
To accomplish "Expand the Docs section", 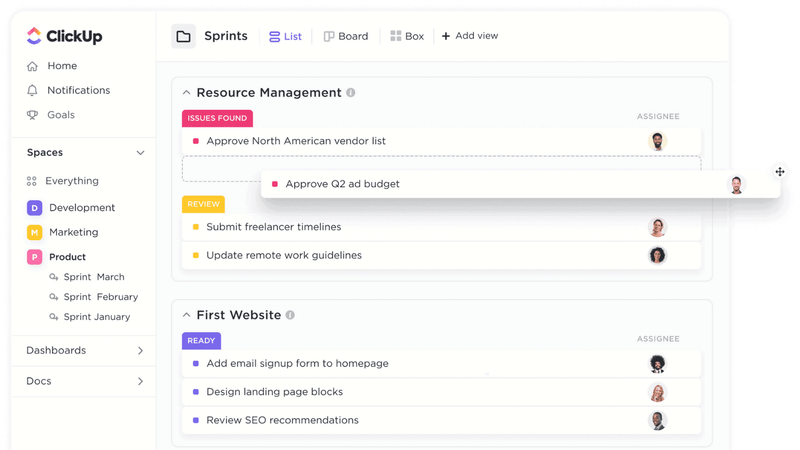I will [140, 381].
